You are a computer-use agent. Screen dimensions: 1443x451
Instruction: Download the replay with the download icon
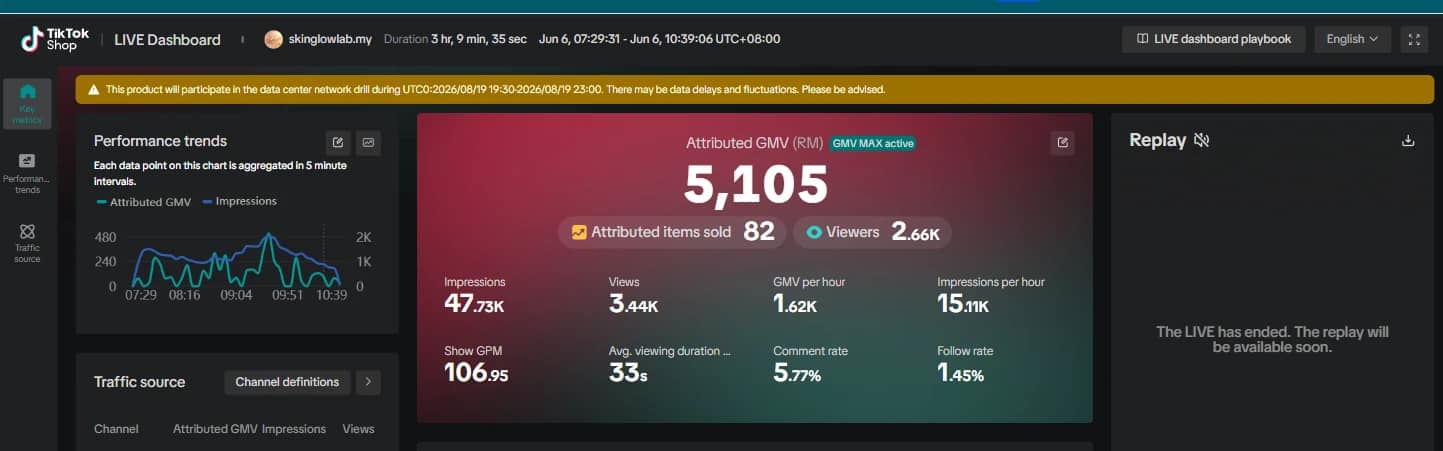click(1408, 141)
